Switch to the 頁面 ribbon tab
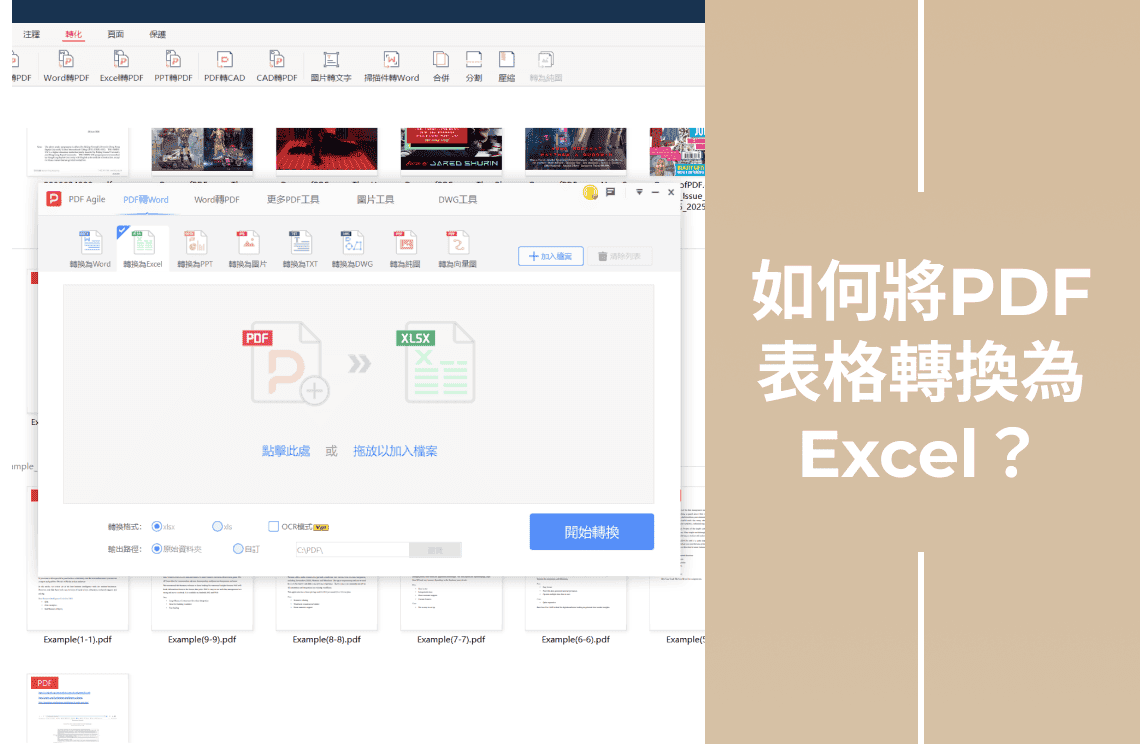 116,34
